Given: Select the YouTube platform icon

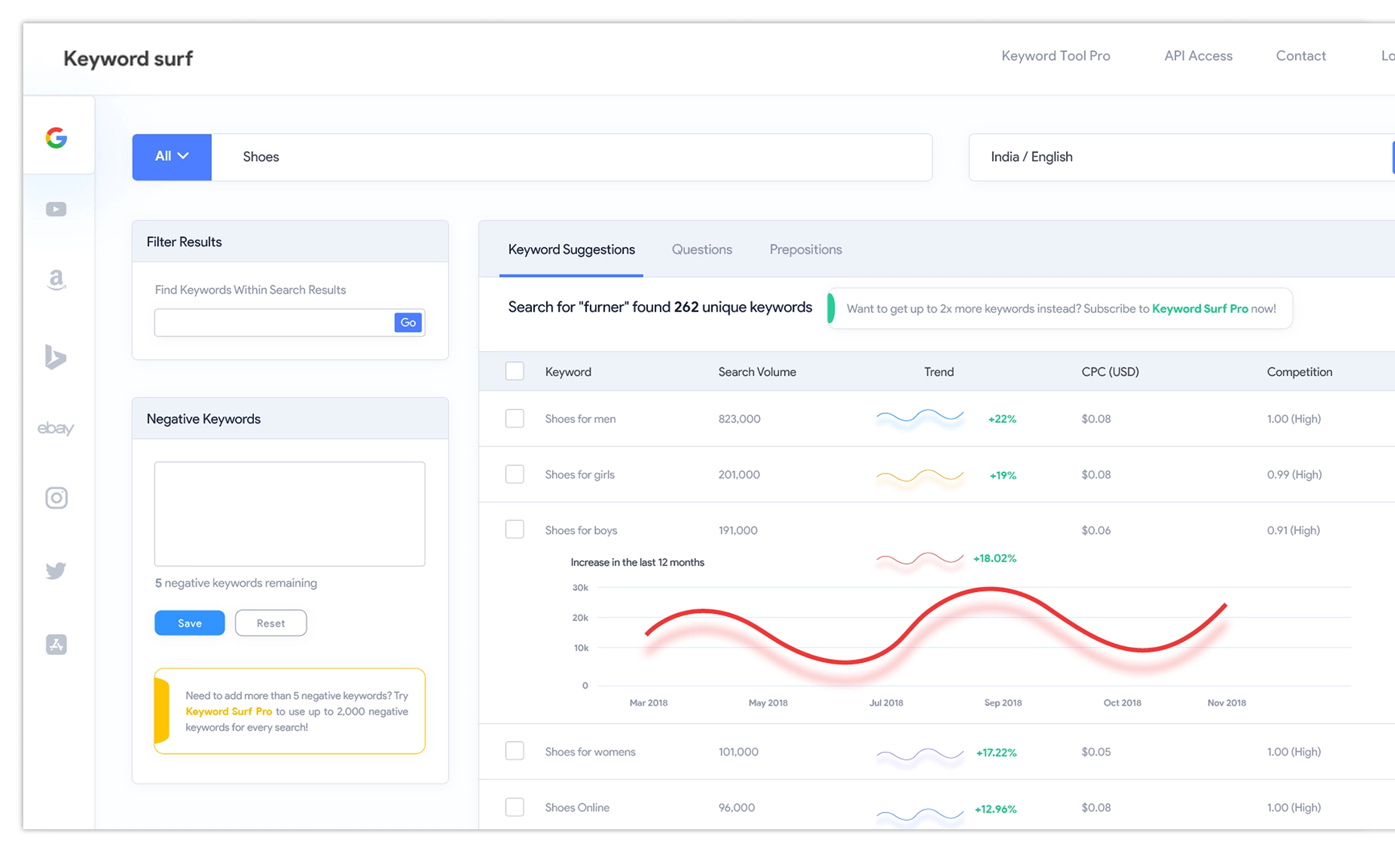Looking at the screenshot, I should [56, 210].
